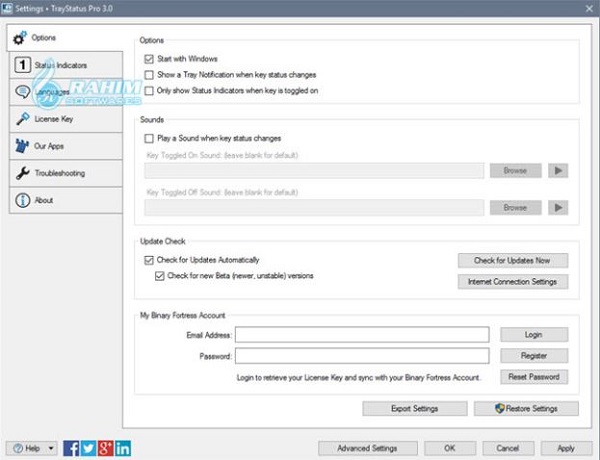Click the number 1 Status Indicators icon
This screenshot has width=600, height=460.
tap(23, 65)
